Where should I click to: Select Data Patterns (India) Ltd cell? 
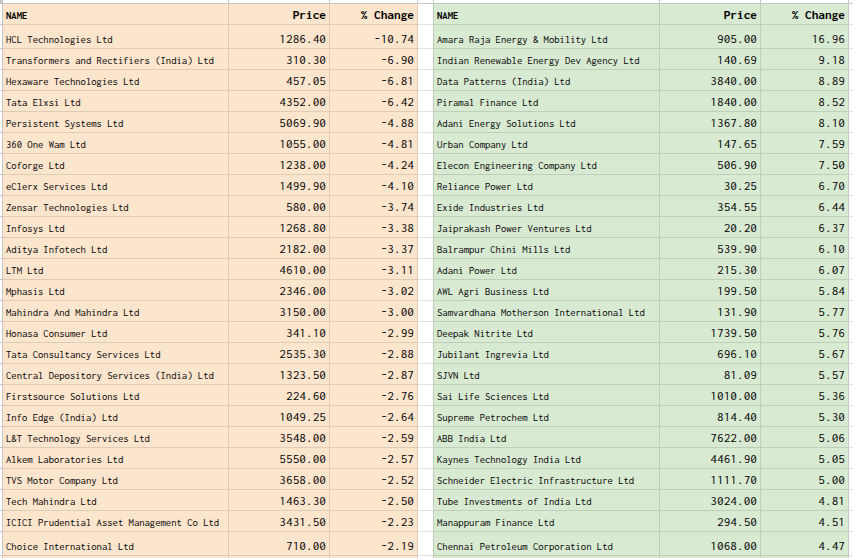[546, 82]
